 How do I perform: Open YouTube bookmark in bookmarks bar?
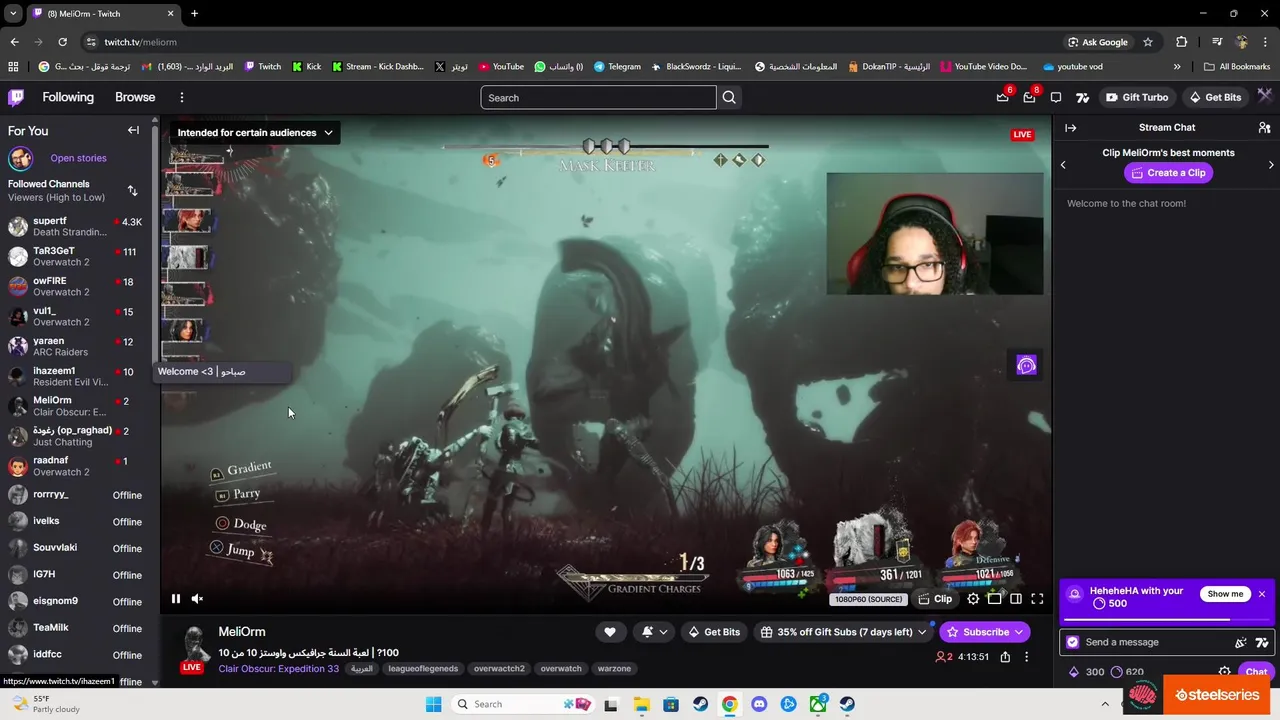[x=501, y=67]
